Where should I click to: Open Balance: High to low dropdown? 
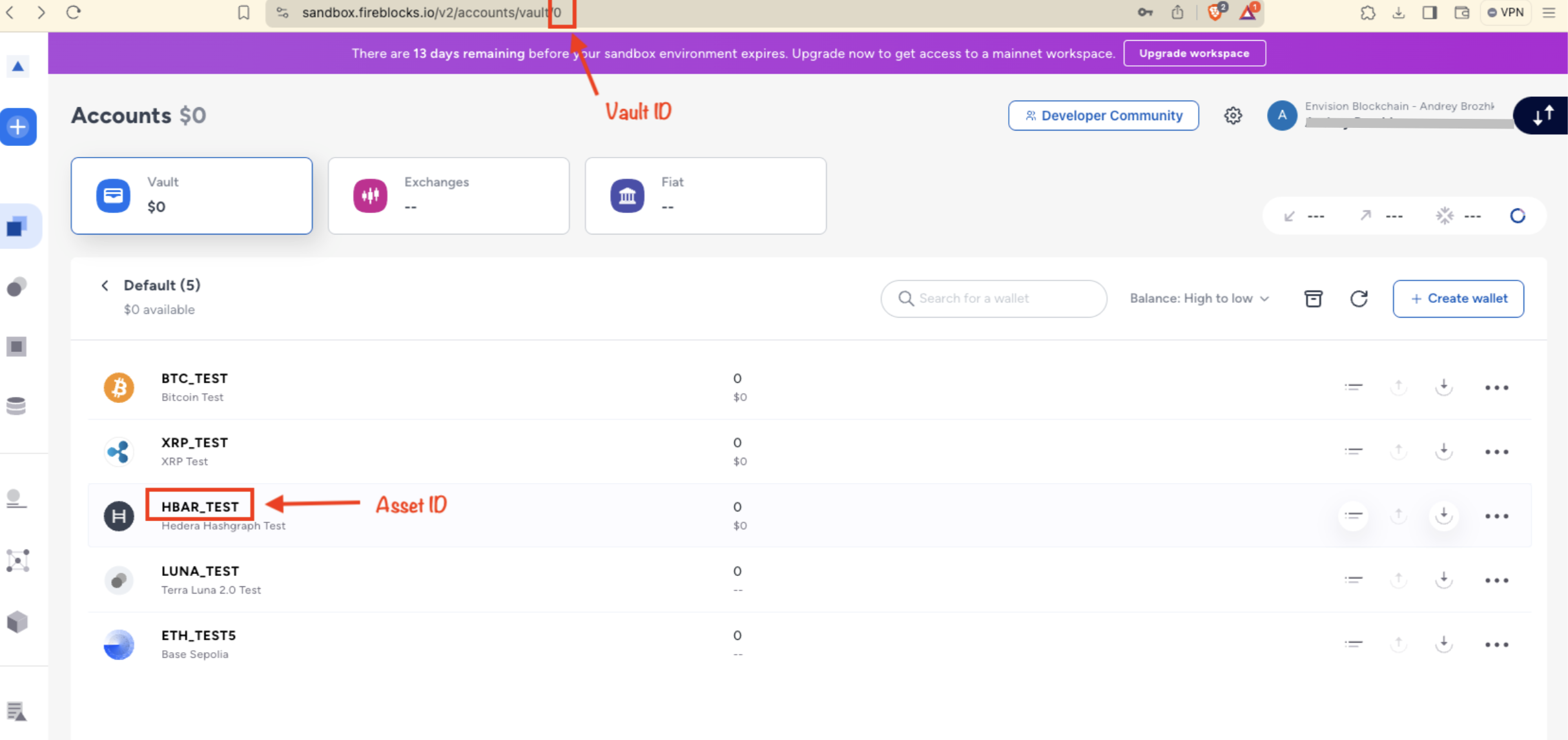click(1199, 298)
